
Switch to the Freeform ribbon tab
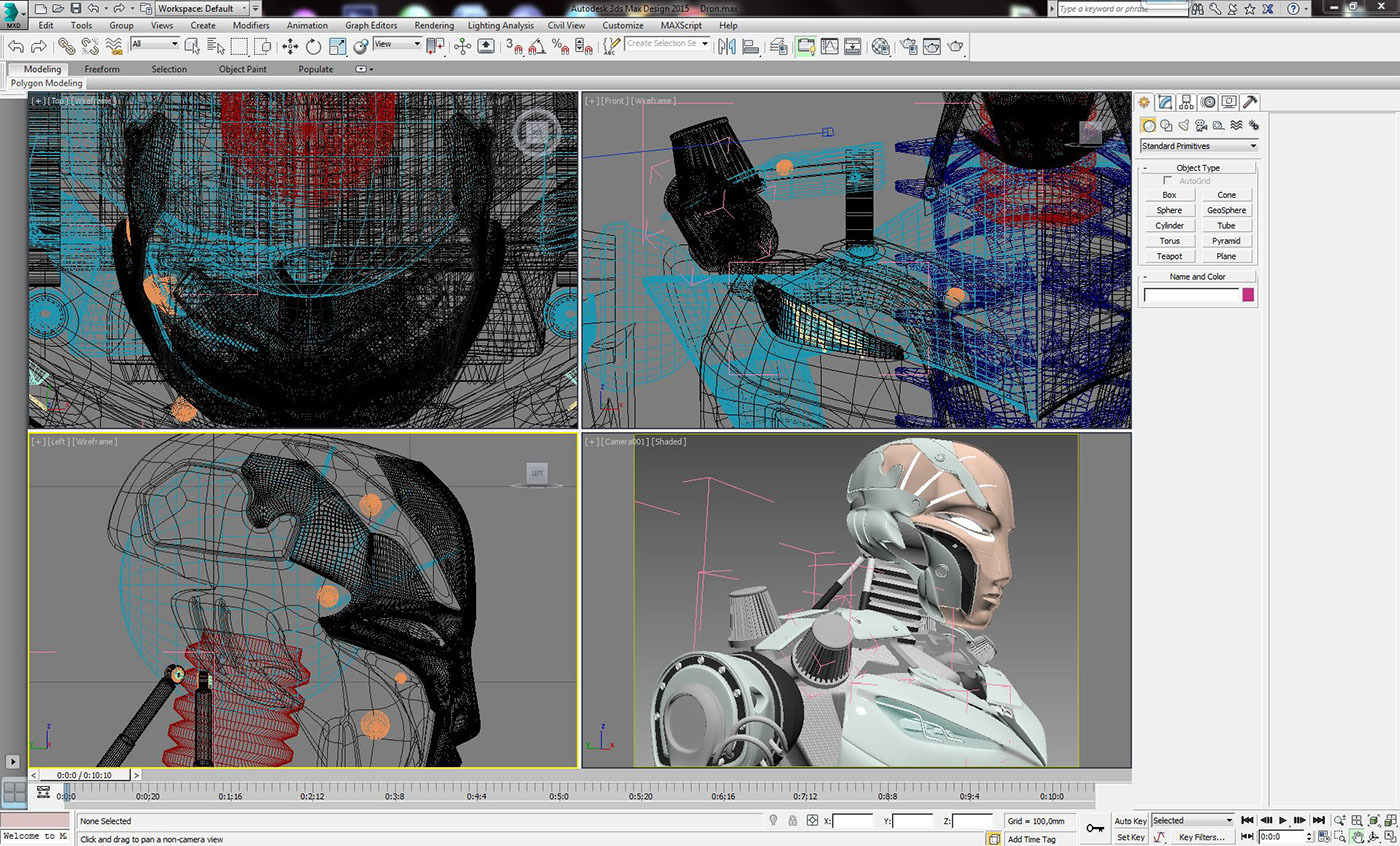[x=102, y=69]
